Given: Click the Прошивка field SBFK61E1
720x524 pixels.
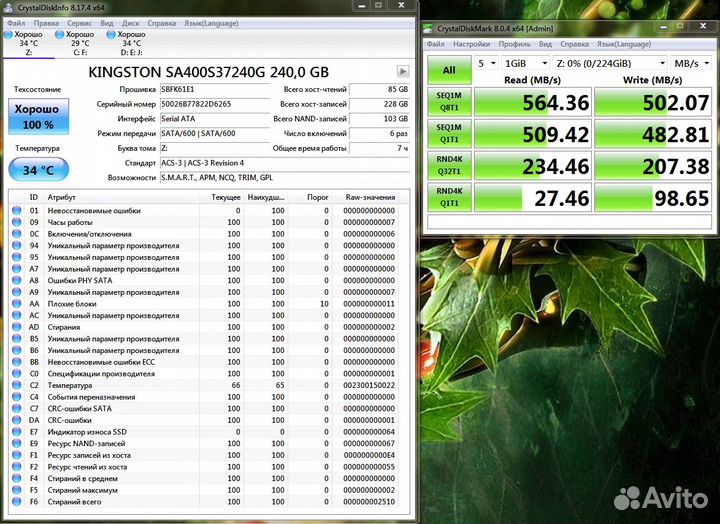Looking at the screenshot, I should (x=214, y=90).
